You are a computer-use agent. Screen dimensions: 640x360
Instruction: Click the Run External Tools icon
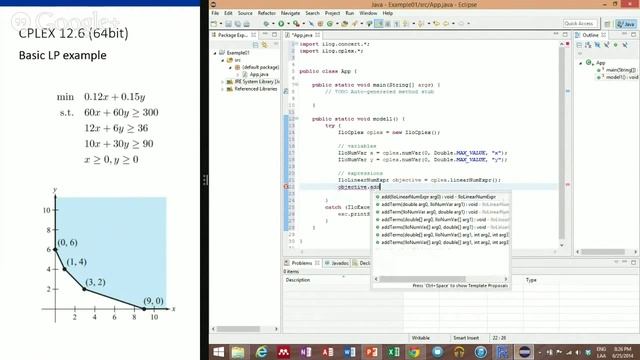tap(296, 24)
